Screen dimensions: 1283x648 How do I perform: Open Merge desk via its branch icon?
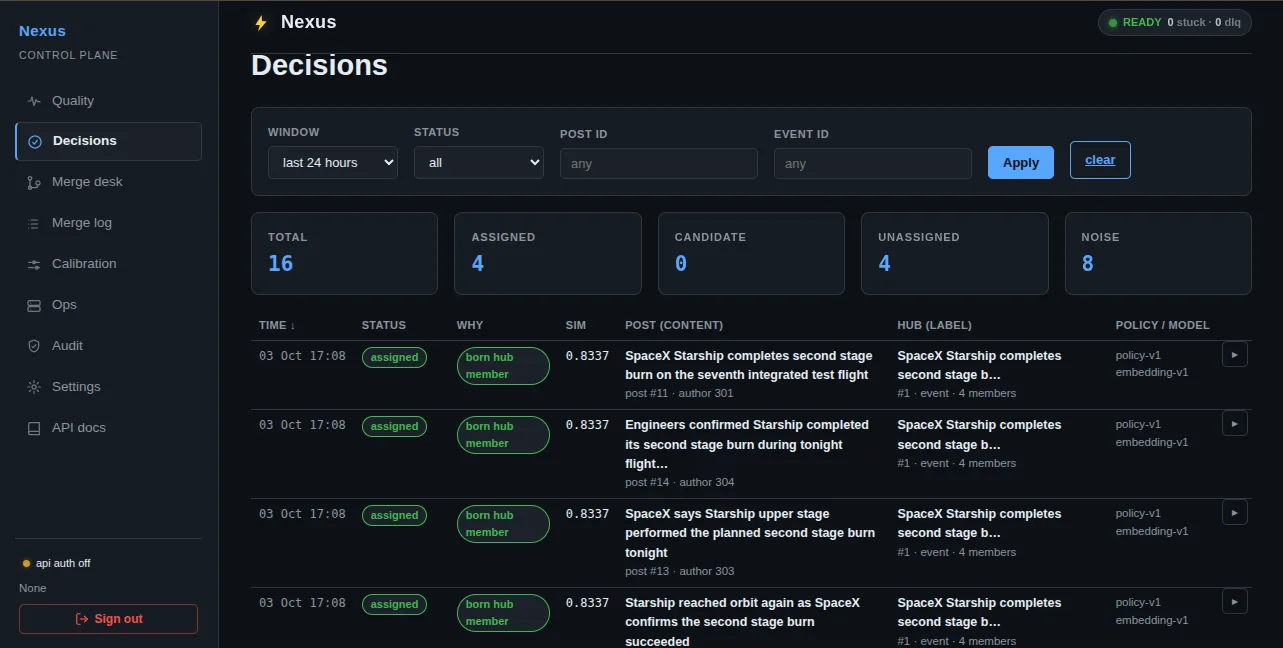pos(34,182)
